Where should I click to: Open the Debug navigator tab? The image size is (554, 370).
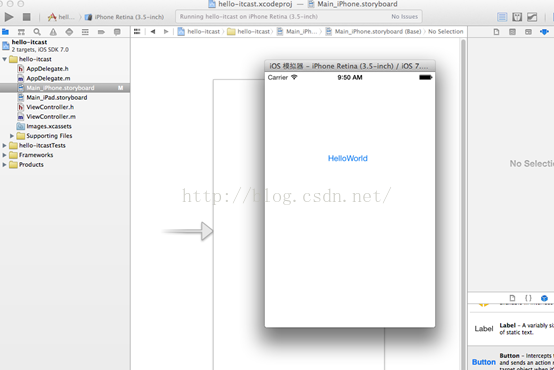(85, 32)
